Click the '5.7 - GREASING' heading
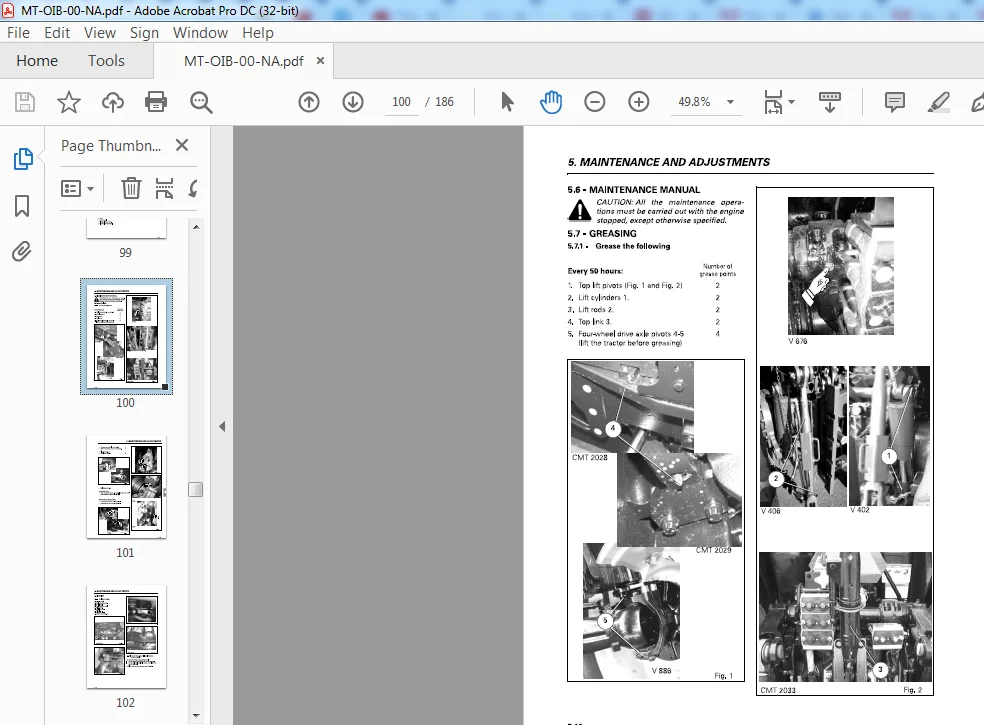Image resolution: width=984 pixels, height=725 pixels. coord(602,234)
